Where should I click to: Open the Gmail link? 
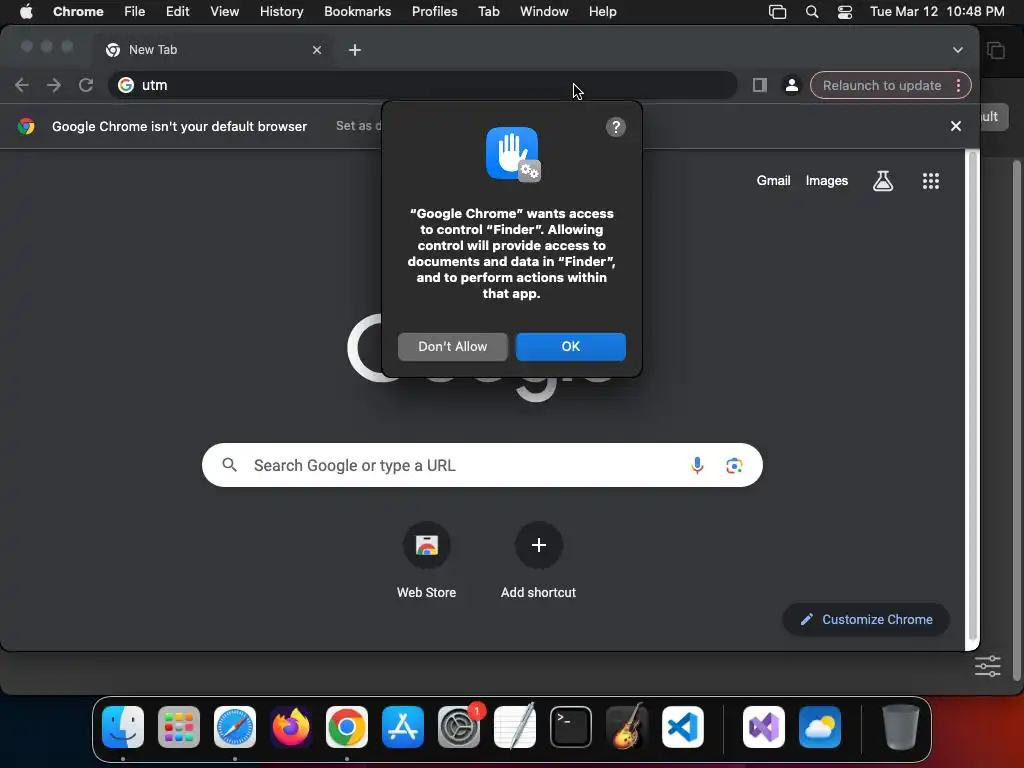[x=773, y=181]
